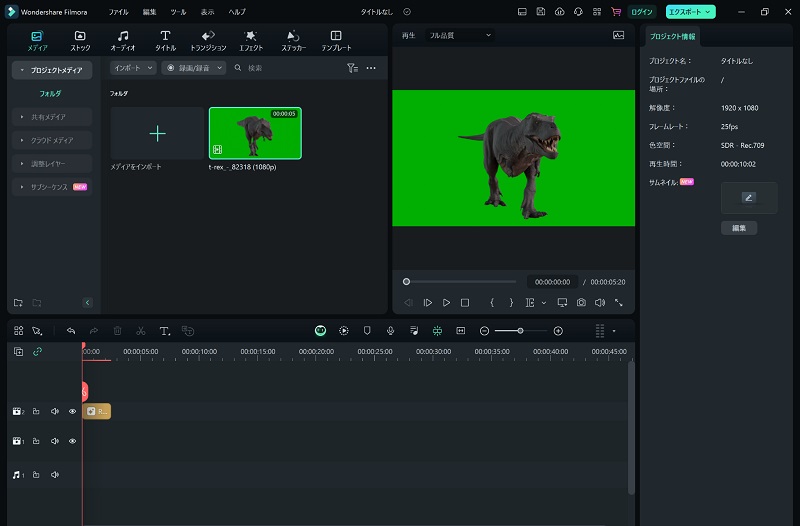Click the timeline text tool icon
The image size is (800, 526).
click(164, 331)
